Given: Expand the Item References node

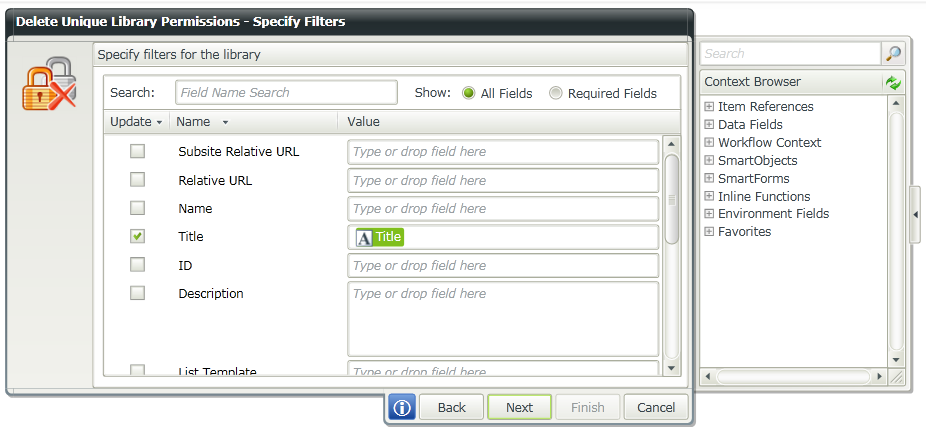Looking at the screenshot, I should [x=709, y=107].
